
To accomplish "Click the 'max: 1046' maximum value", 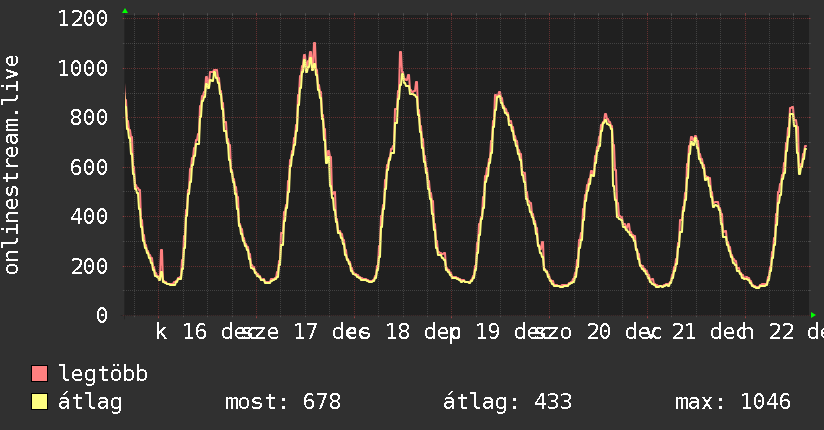I will (x=733, y=402).
